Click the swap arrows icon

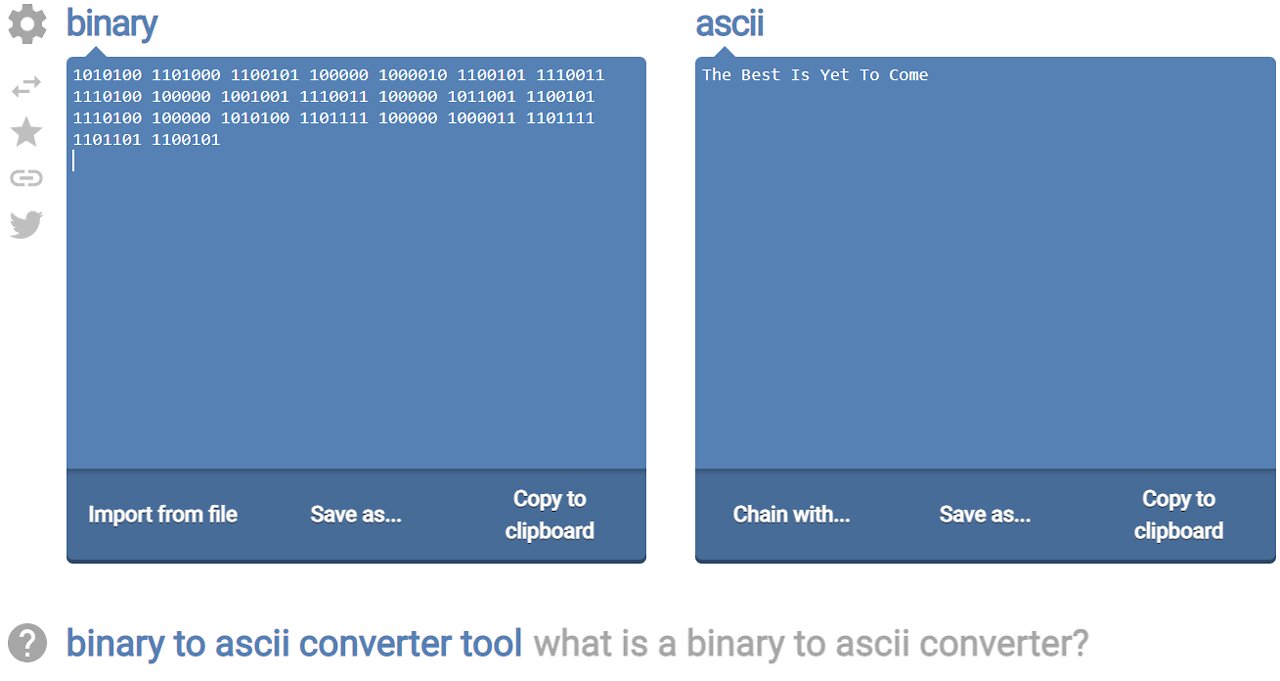pyautogui.click(x=27, y=87)
